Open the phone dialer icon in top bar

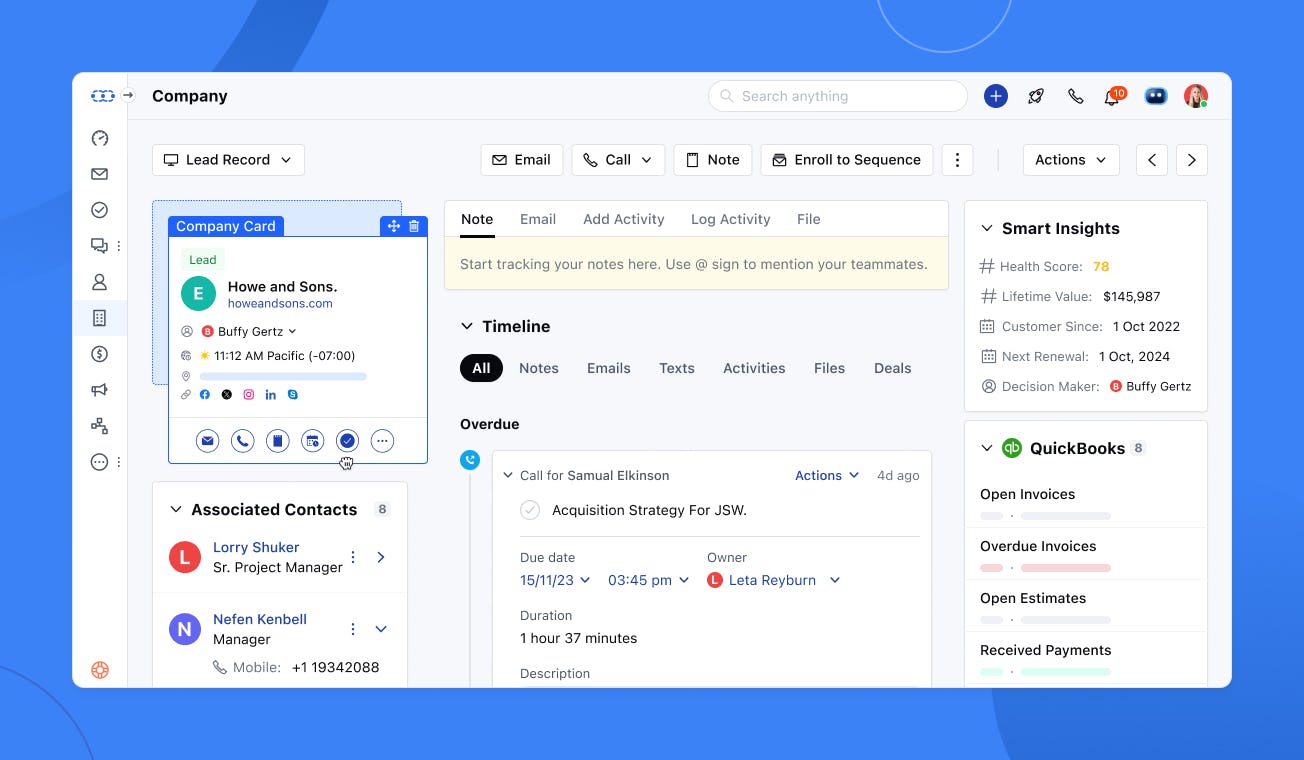(x=1075, y=96)
